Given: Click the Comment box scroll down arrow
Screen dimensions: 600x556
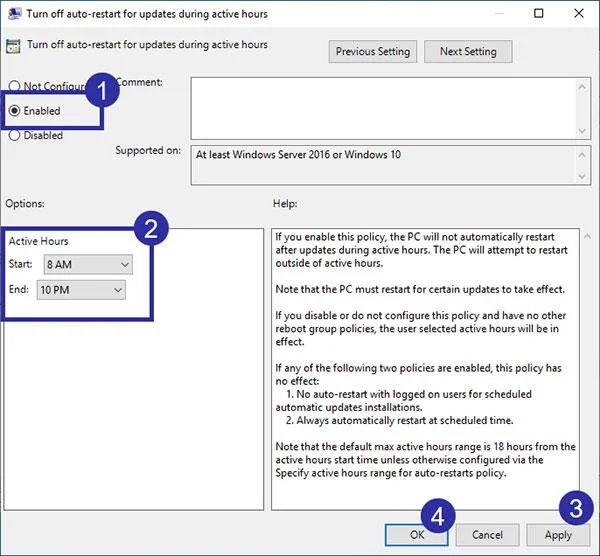Looking at the screenshot, I should [582, 131].
